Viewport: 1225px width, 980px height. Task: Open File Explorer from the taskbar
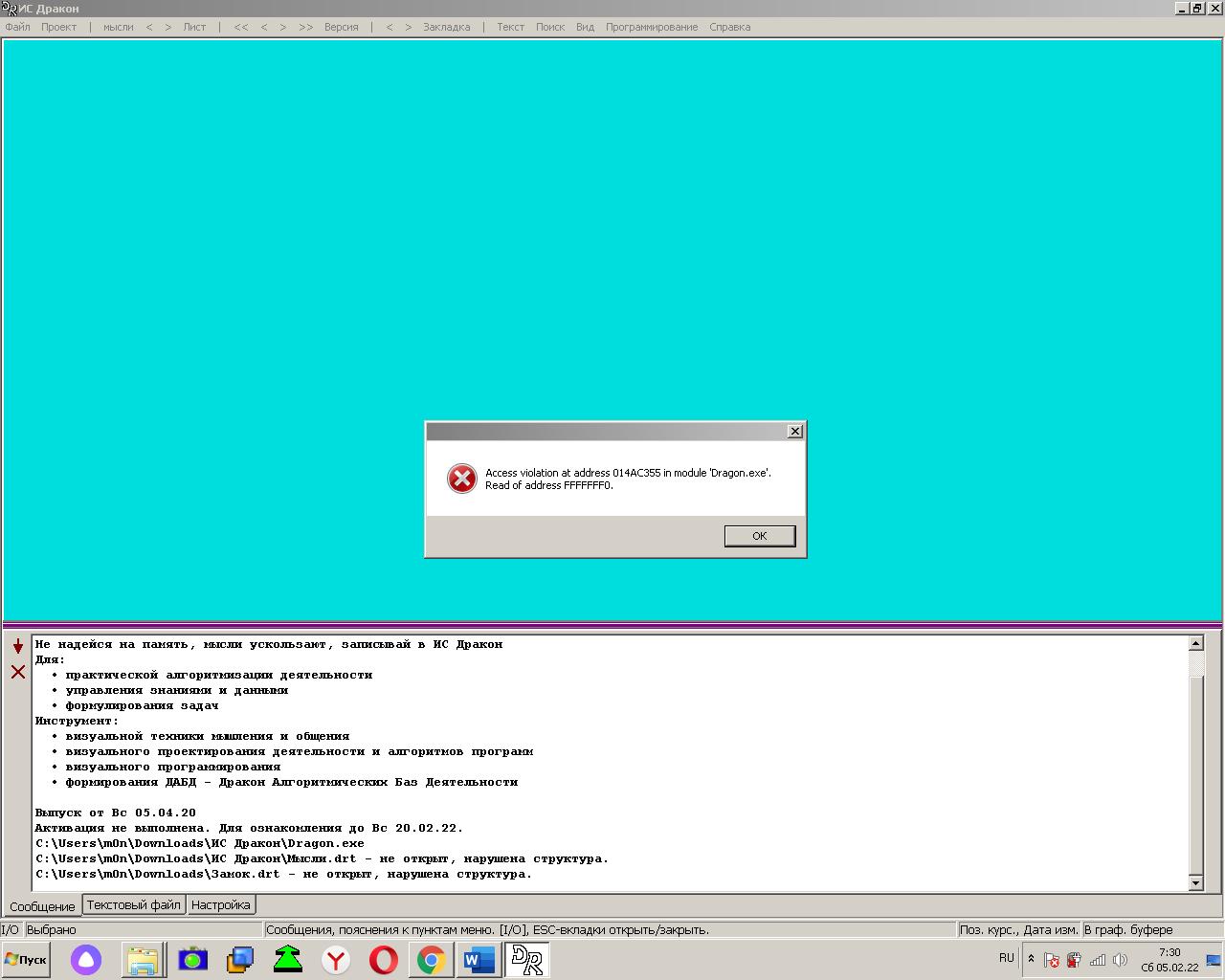coord(143,960)
